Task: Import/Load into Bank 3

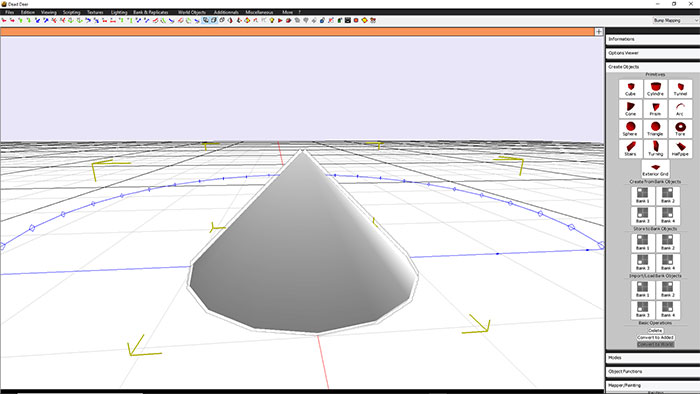Action: pos(642,310)
